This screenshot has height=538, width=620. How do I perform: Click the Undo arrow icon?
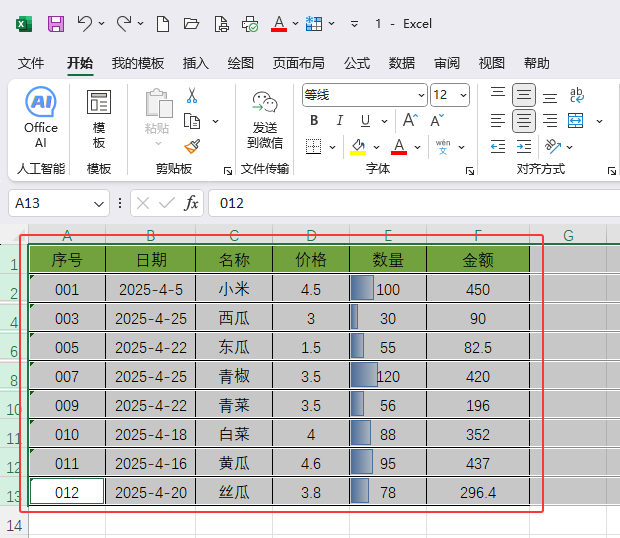click(84, 24)
